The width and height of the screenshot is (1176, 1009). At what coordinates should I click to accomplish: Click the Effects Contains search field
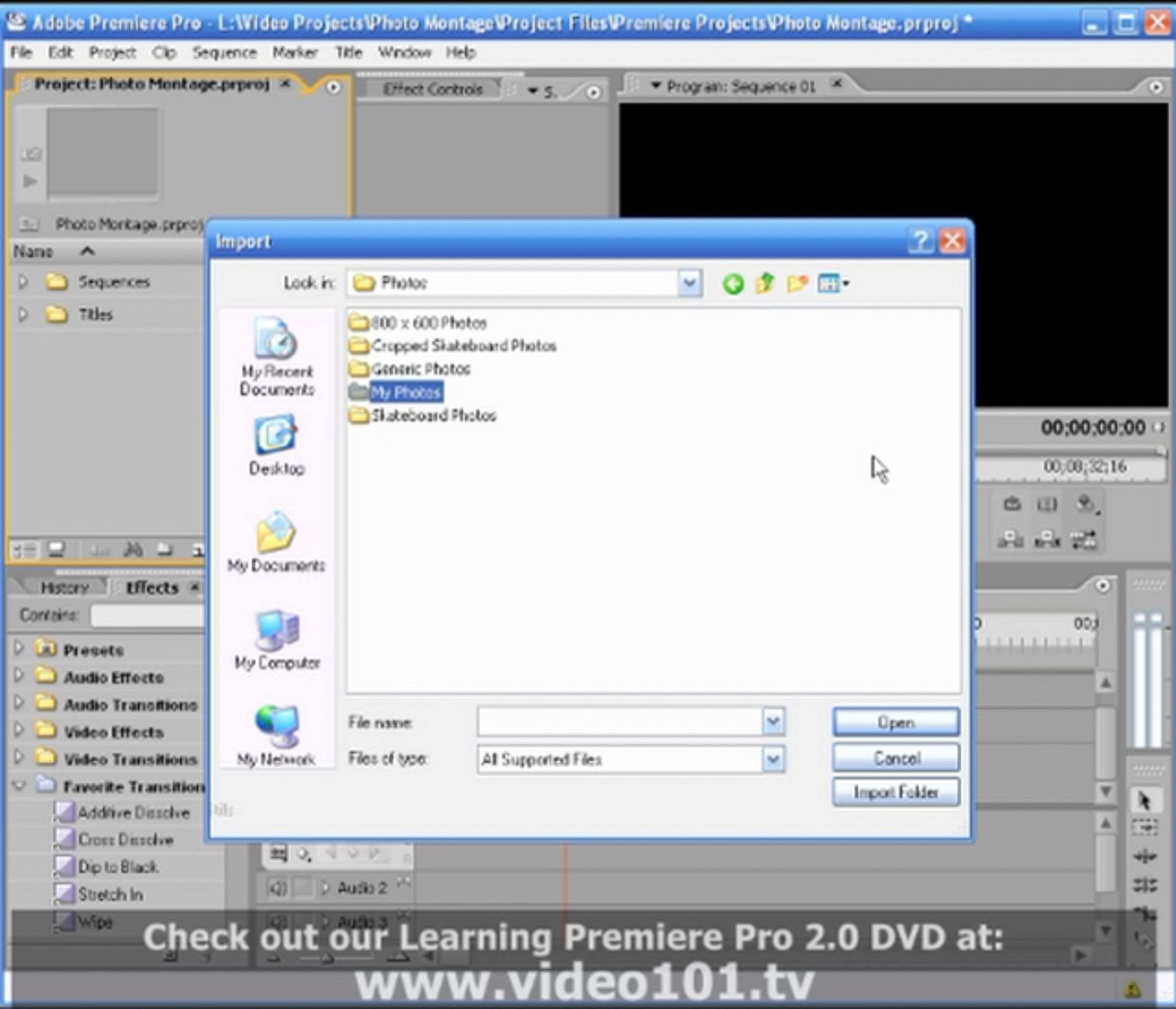click(x=147, y=615)
